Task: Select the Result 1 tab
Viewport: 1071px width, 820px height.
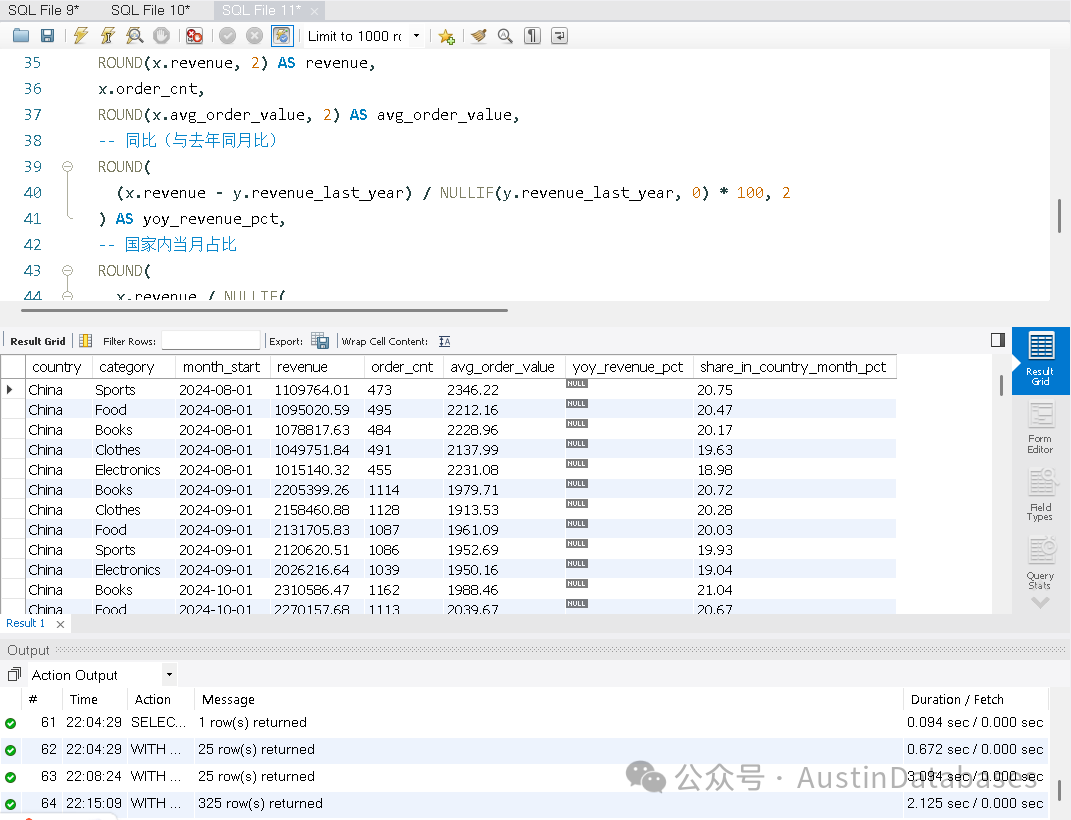Action: click(x=25, y=623)
